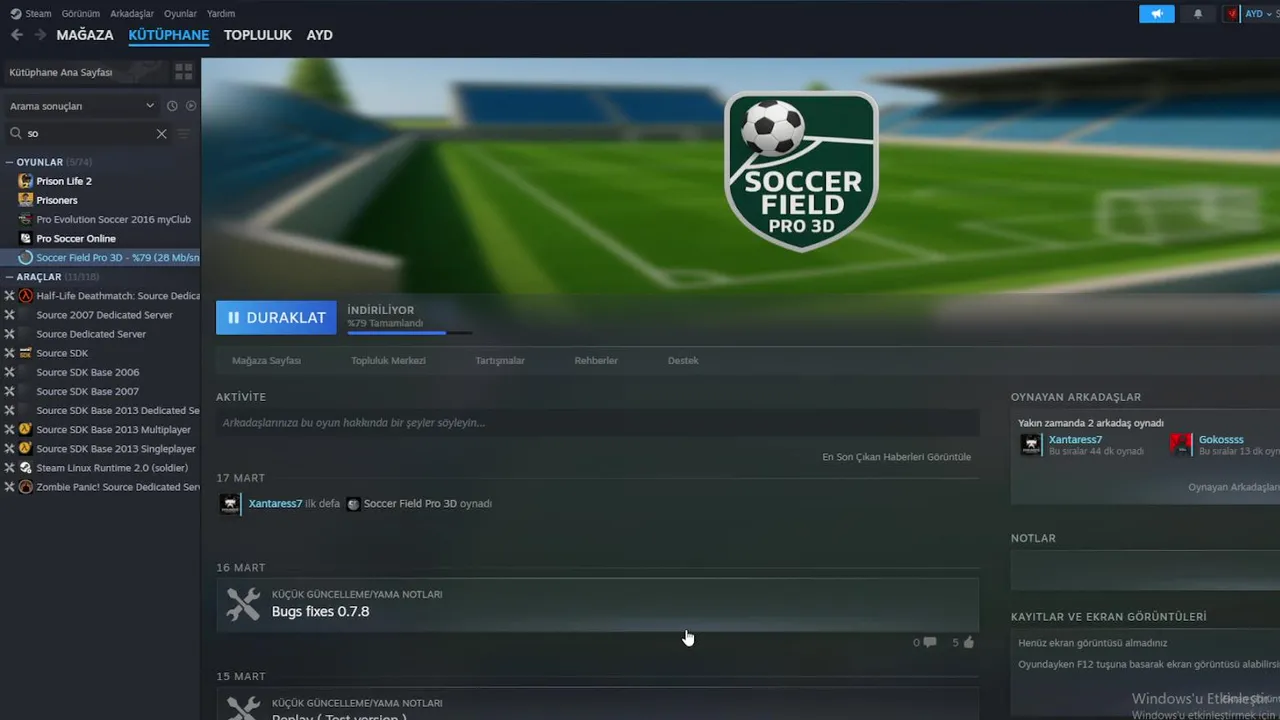Pause the download with DURAKLAT
1280x720 pixels.
[276, 318]
